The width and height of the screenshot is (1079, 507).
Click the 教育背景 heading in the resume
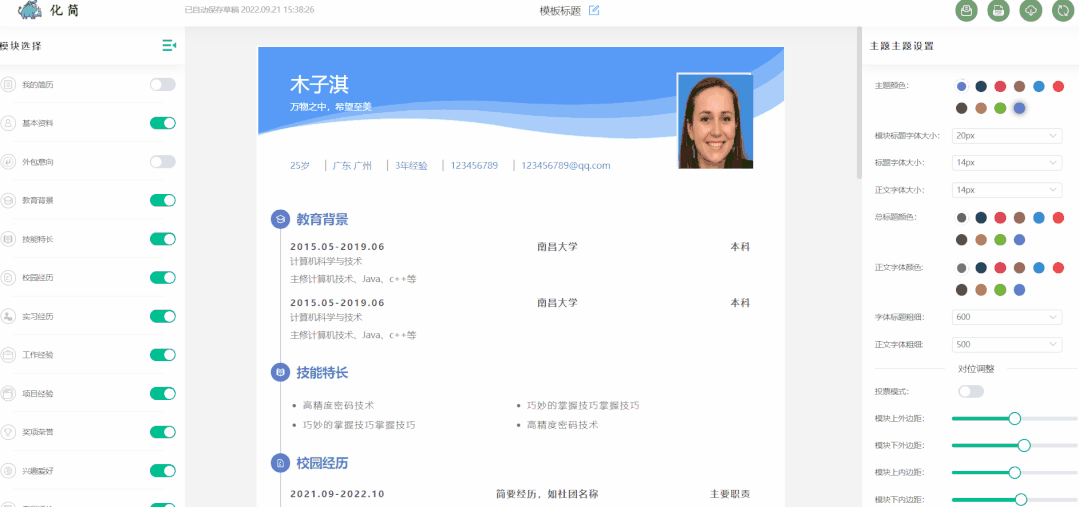322,219
